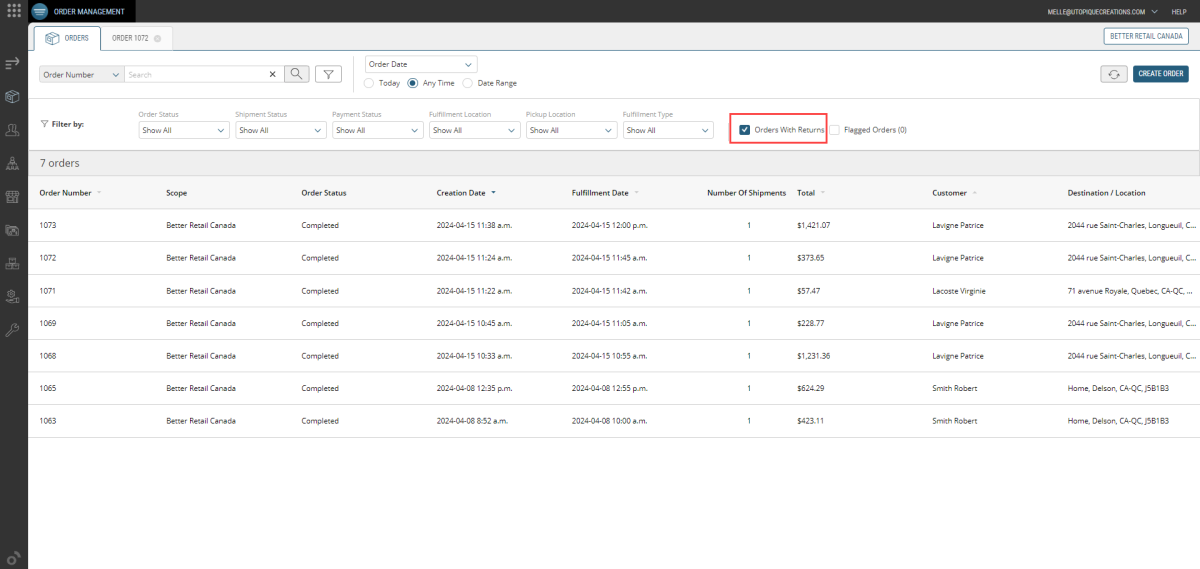Viewport: 1200px width, 569px height.
Task: Expand the Order Status dropdown
Action: (184, 130)
